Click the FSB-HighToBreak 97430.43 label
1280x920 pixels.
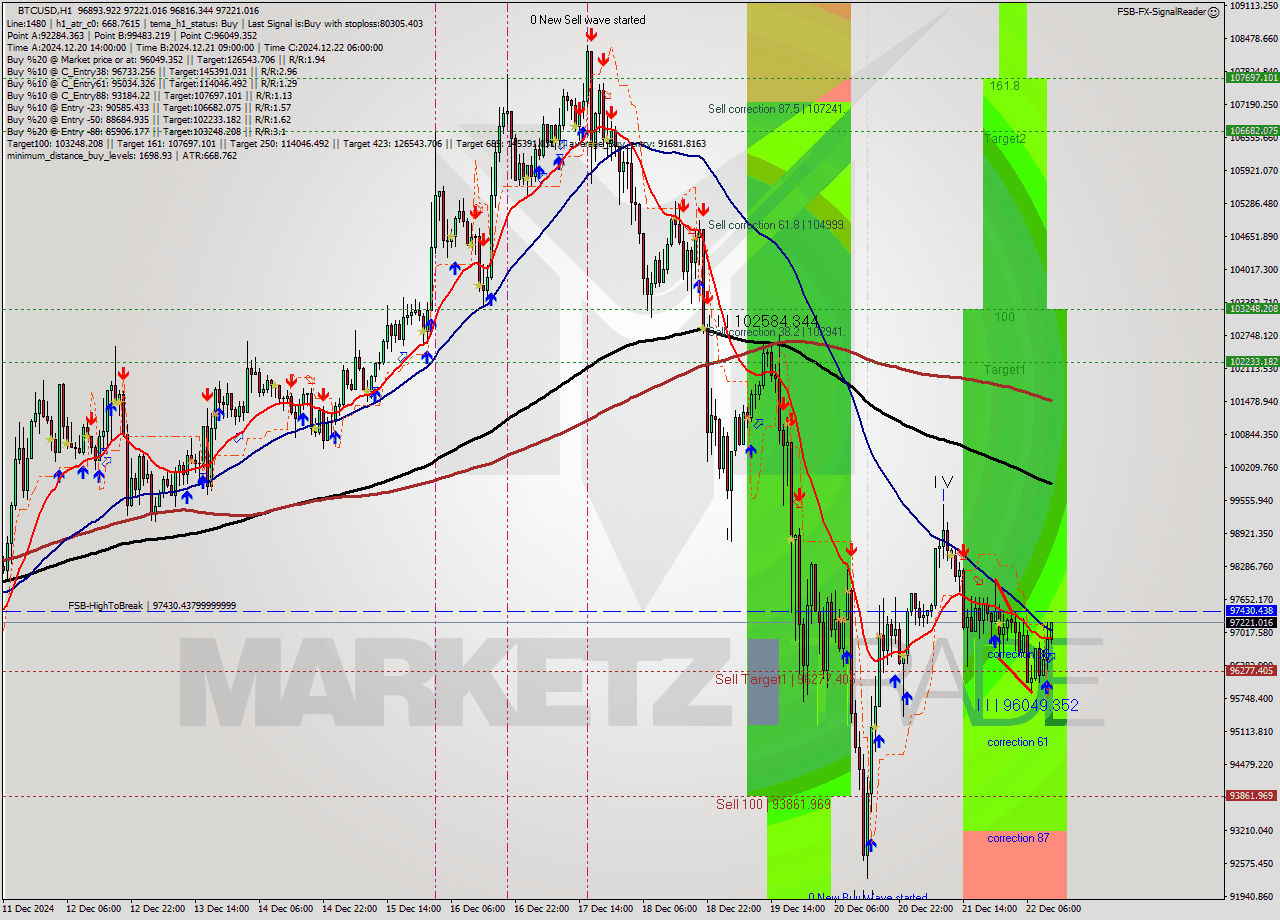[152, 606]
